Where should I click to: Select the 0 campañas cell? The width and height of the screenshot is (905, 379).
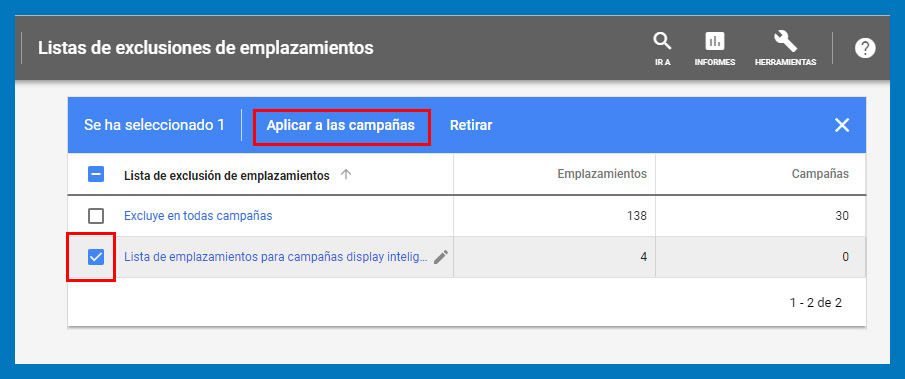point(761,257)
